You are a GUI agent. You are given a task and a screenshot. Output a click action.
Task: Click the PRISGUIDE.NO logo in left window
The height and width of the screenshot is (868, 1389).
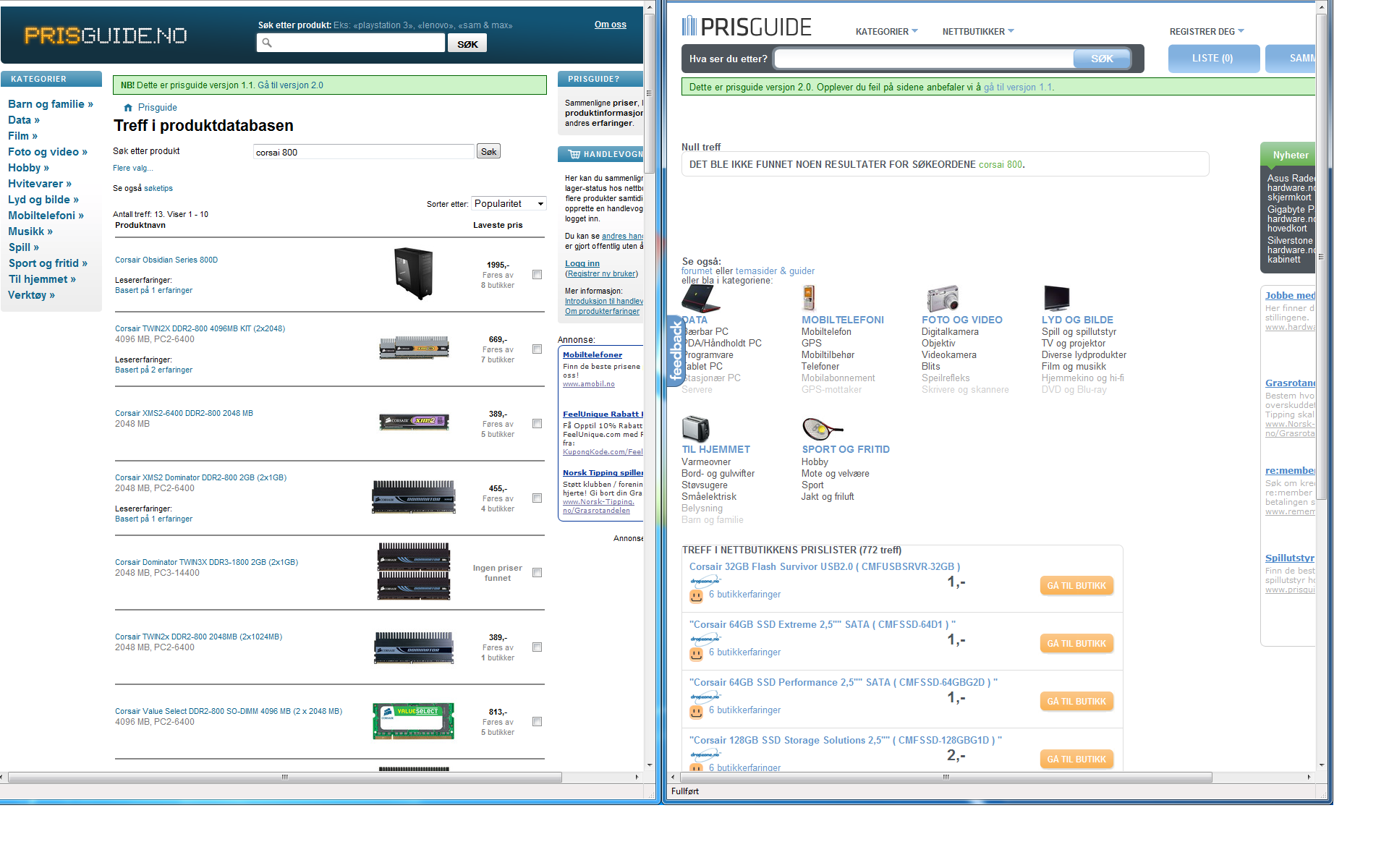pyautogui.click(x=106, y=35)
